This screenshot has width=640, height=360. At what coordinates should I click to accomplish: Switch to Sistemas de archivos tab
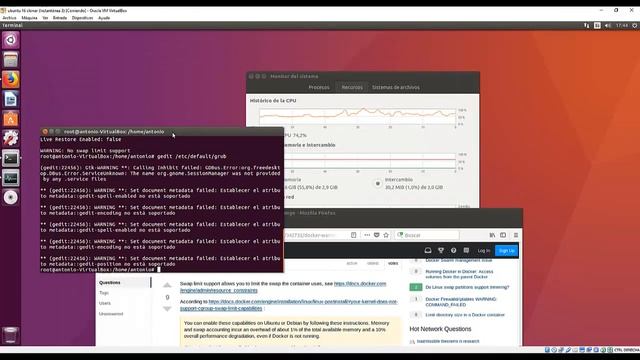point(396,87)
